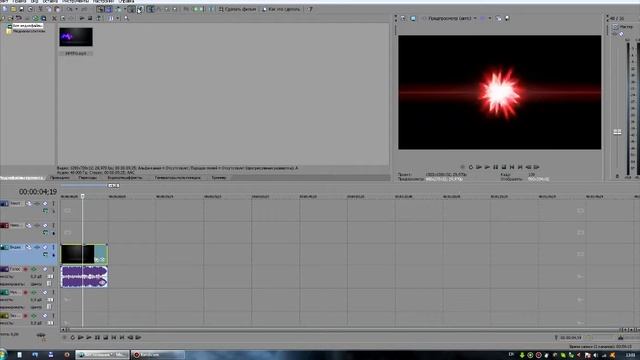
Task: Toggle loop playback in timeline transport
Action: pyautogui.click(x=72, y=338)
